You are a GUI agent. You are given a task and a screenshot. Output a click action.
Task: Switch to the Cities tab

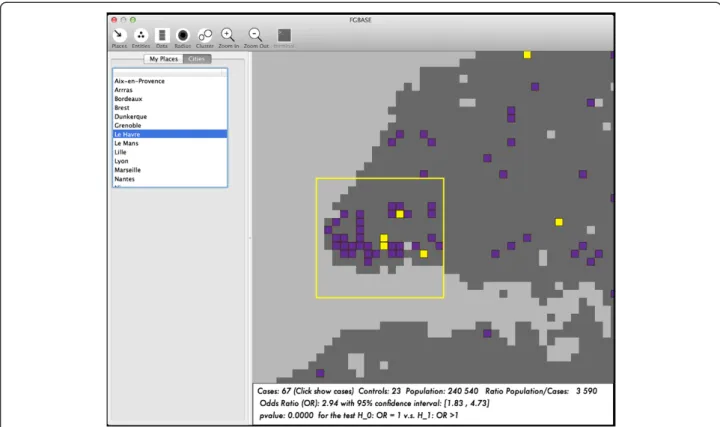click(x=197, y=59)
